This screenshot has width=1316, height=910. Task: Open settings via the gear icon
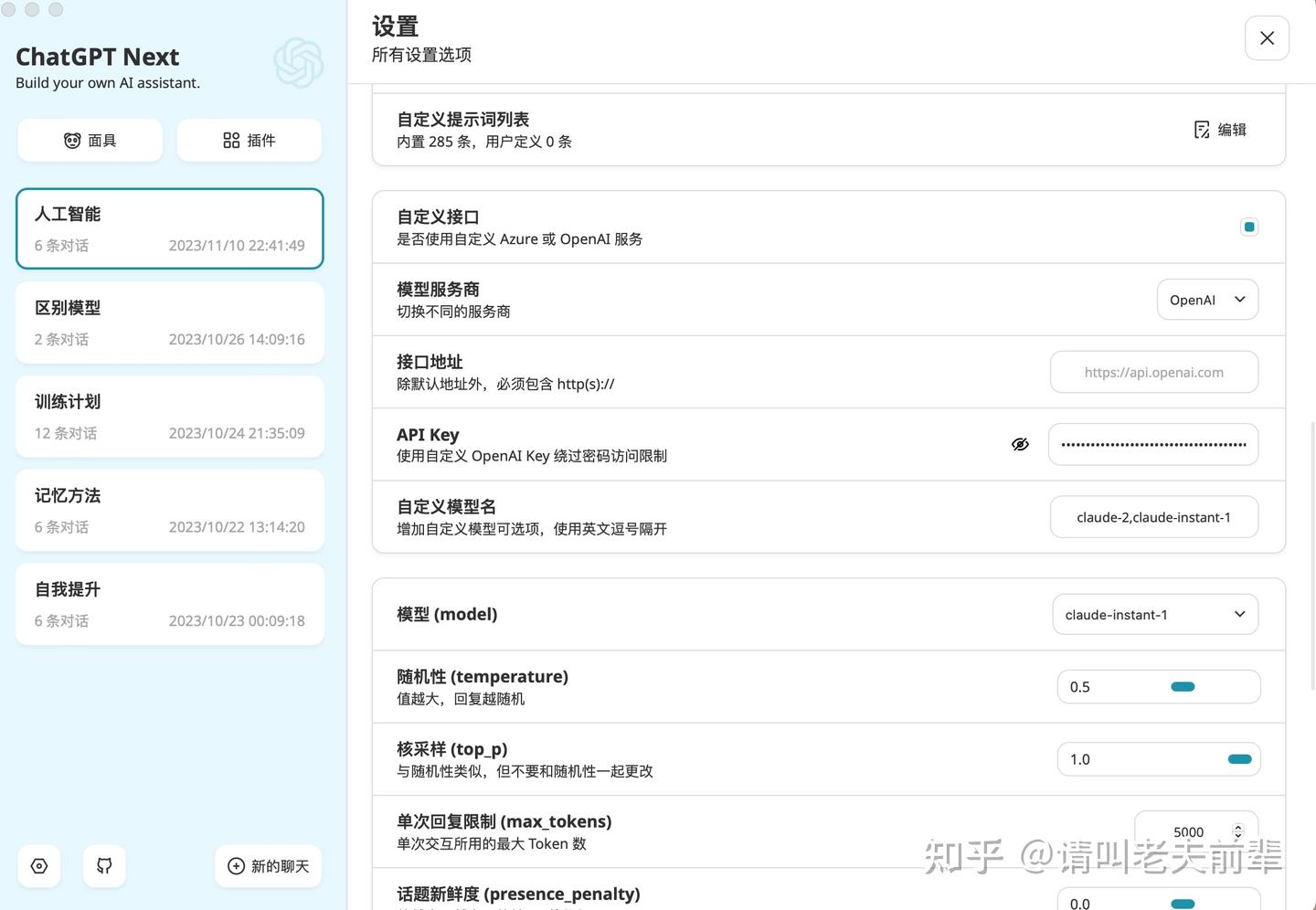[x=38, y=865]
